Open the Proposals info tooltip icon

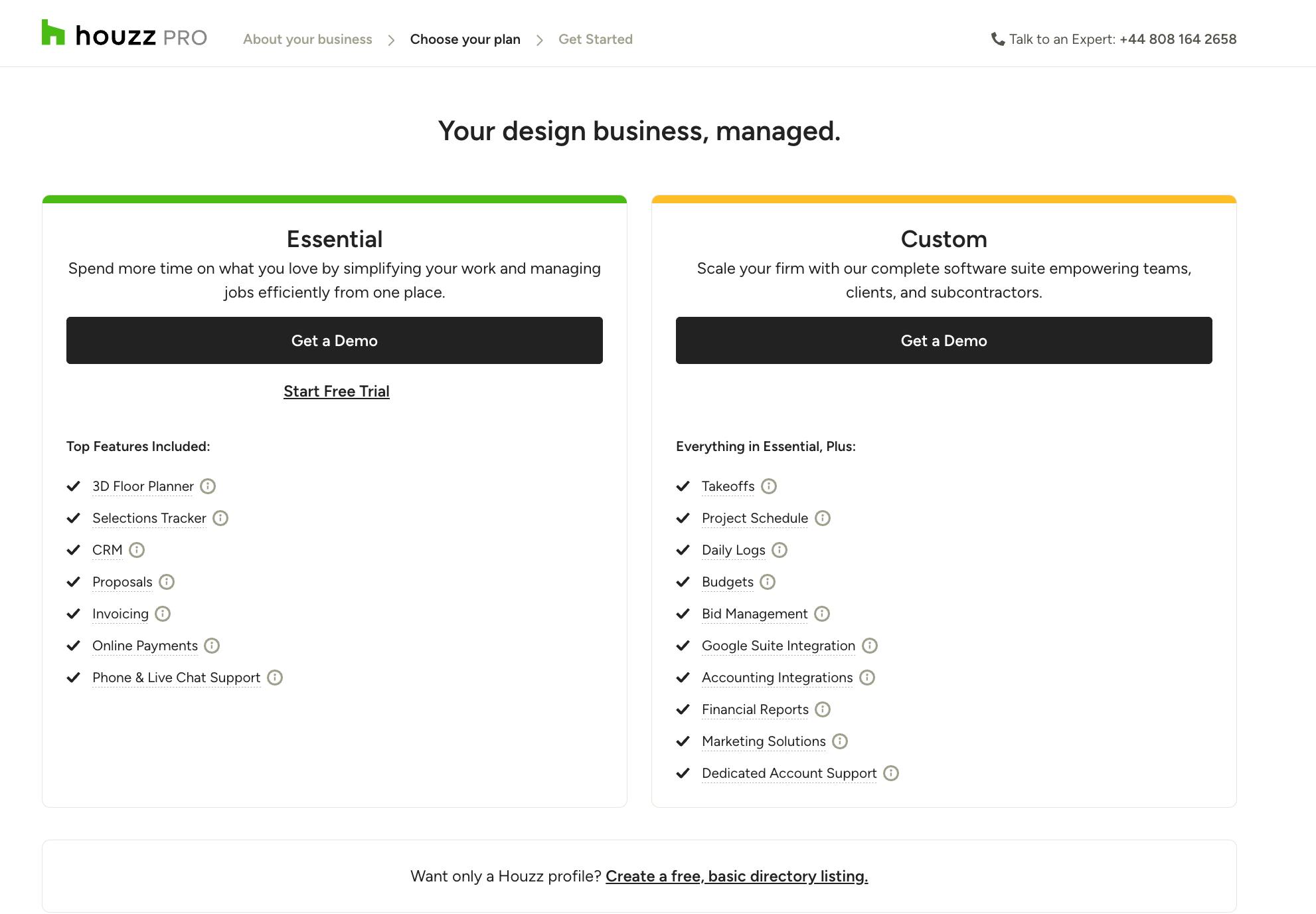[167, 582]
